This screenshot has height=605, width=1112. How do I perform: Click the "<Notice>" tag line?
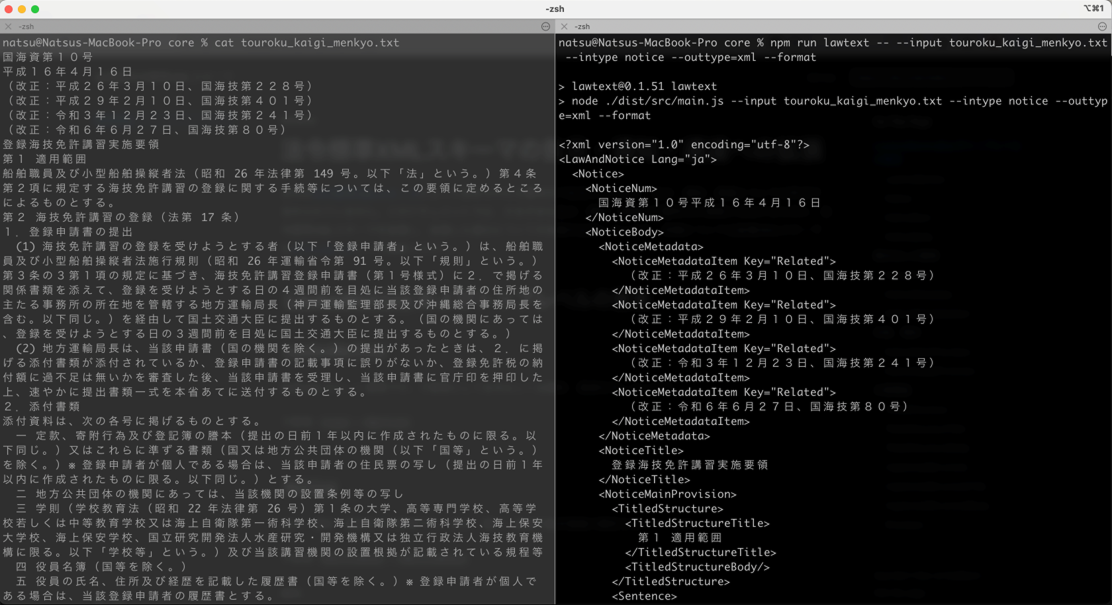point(598,174)
